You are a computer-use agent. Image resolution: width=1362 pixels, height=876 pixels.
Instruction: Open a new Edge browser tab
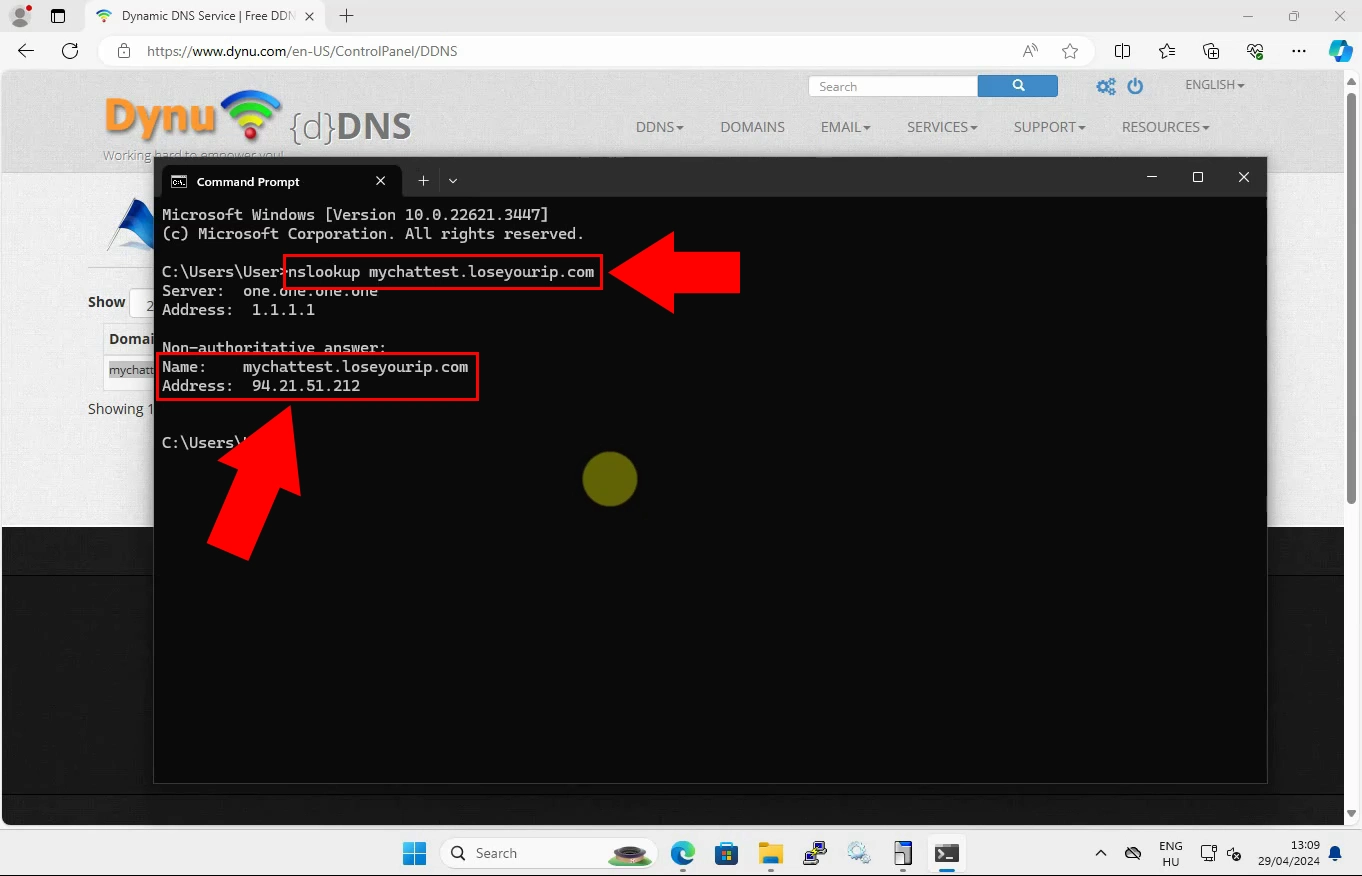[347, 16]
